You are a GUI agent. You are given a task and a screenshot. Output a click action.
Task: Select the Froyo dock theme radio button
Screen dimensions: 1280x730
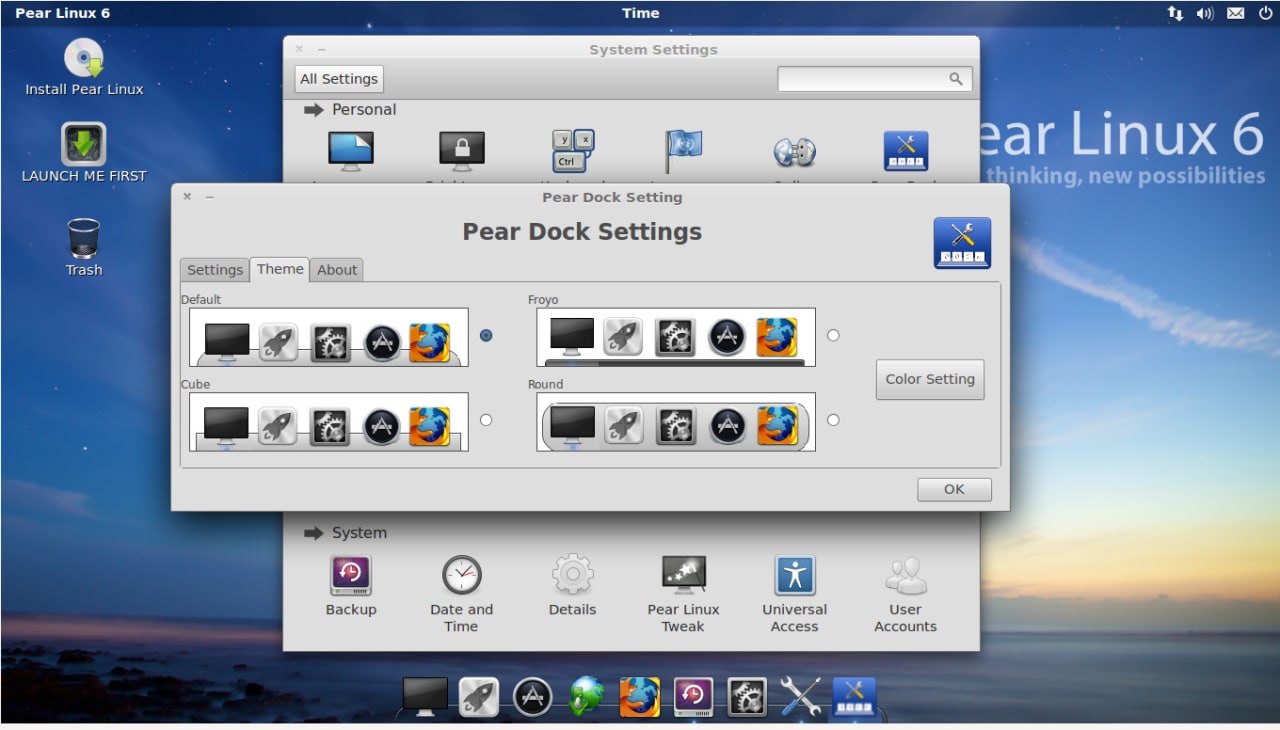pyautogui.click(x=833, y=335)
